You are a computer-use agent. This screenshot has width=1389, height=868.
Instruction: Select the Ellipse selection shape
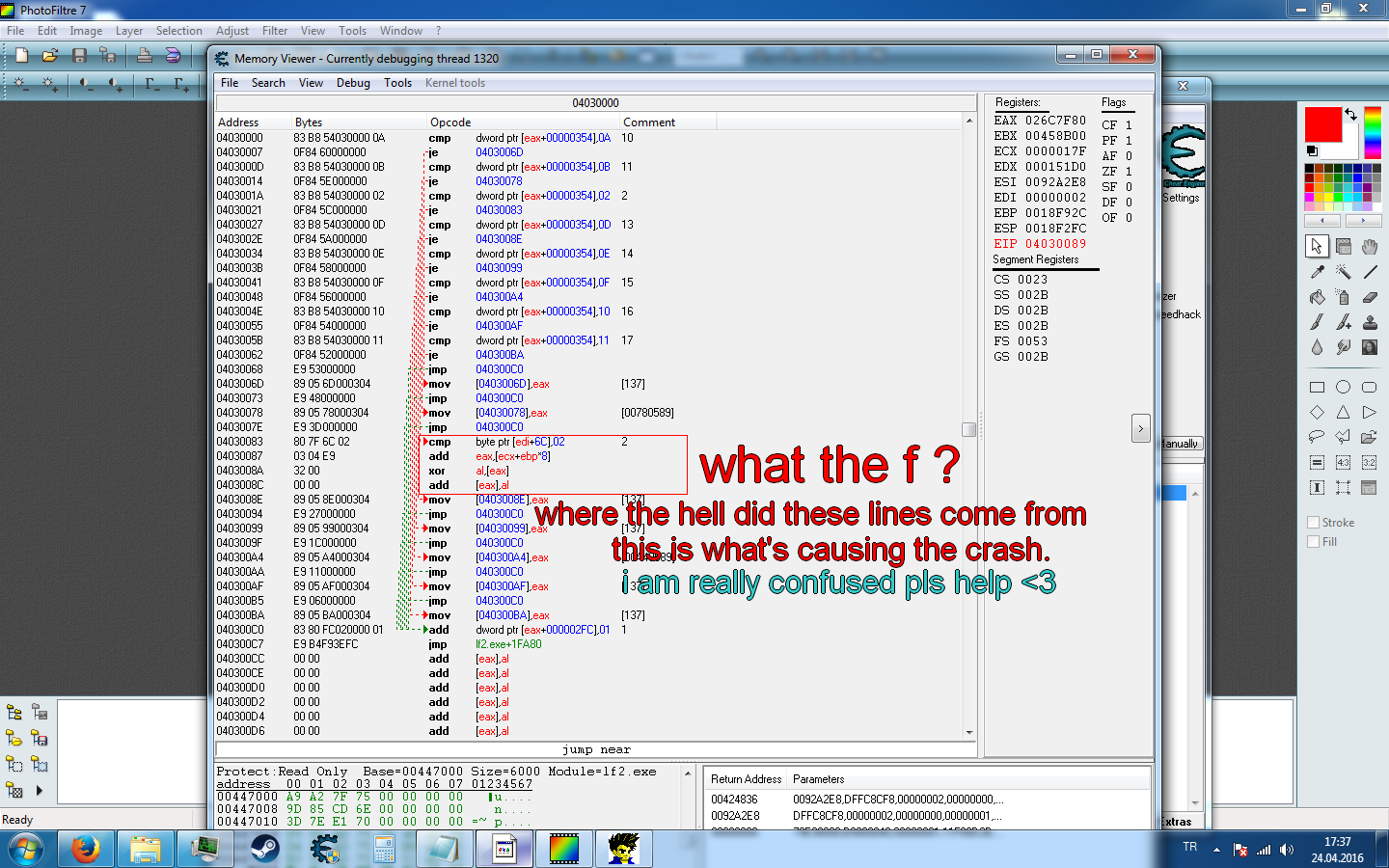[1343, 387]
